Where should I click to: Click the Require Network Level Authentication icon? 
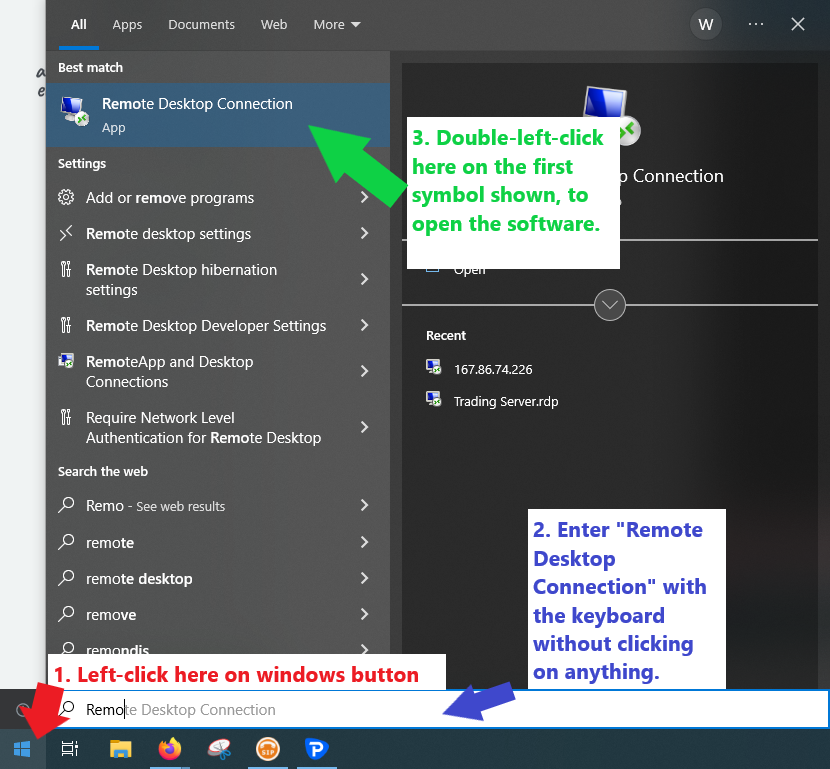[66, 417]
